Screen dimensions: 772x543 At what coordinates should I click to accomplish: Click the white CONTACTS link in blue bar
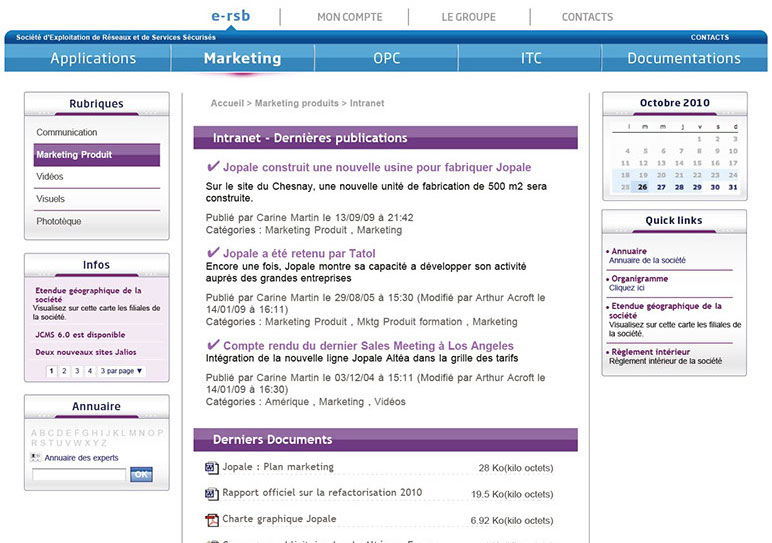[709, 37]
